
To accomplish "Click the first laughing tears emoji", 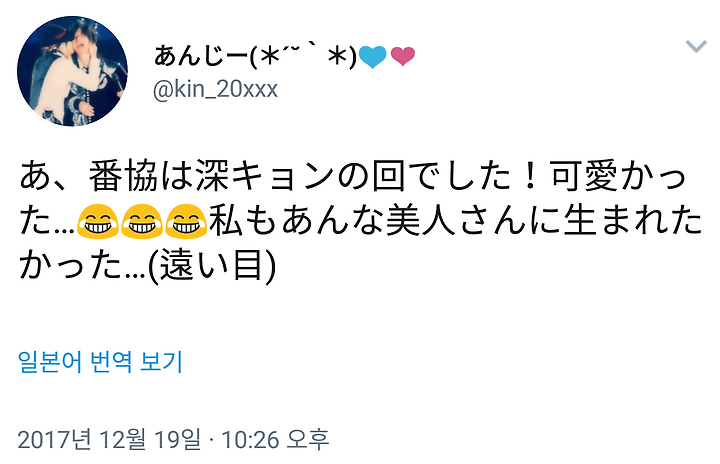I will pyautogui.click(x=97, y=221).
